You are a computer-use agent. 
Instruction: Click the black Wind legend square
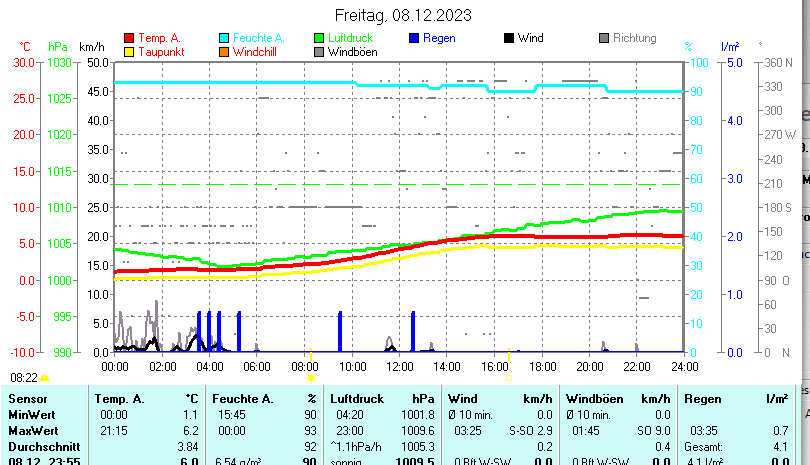509,38
